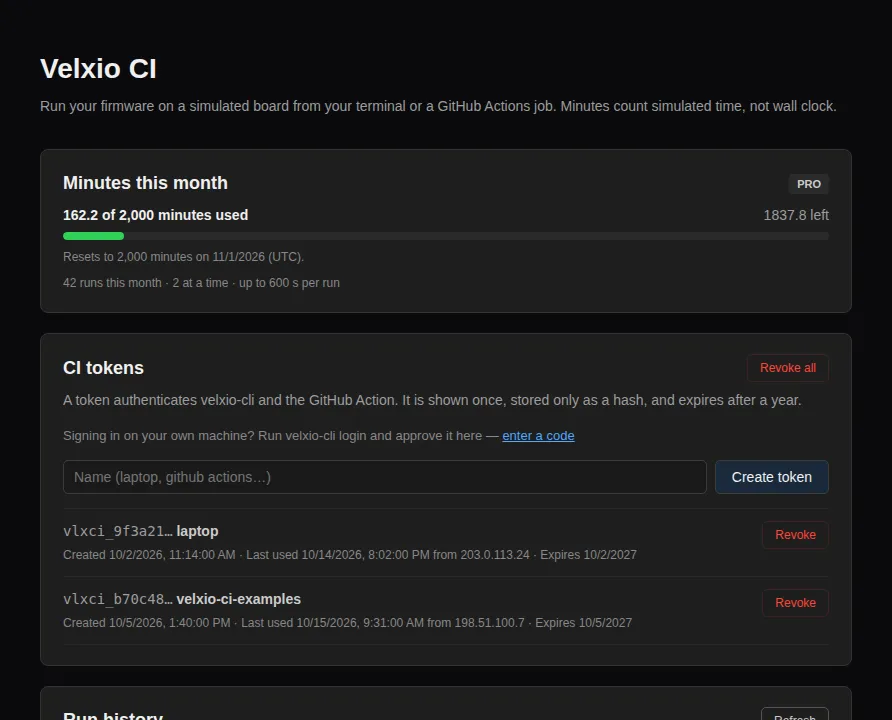The height and width of the screenshot is (720, 892).
Task: Click the Revoke all button
Action: [x=787, y=368]
